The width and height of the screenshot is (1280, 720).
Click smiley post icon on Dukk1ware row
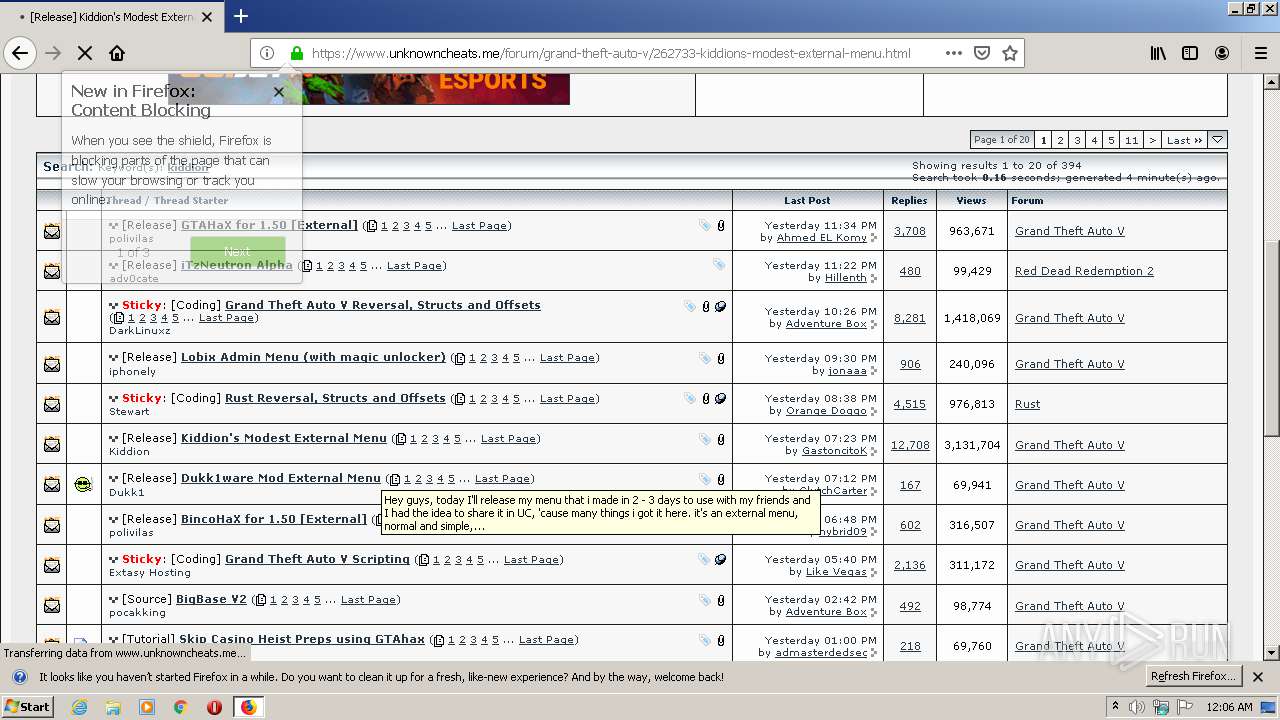83,485
